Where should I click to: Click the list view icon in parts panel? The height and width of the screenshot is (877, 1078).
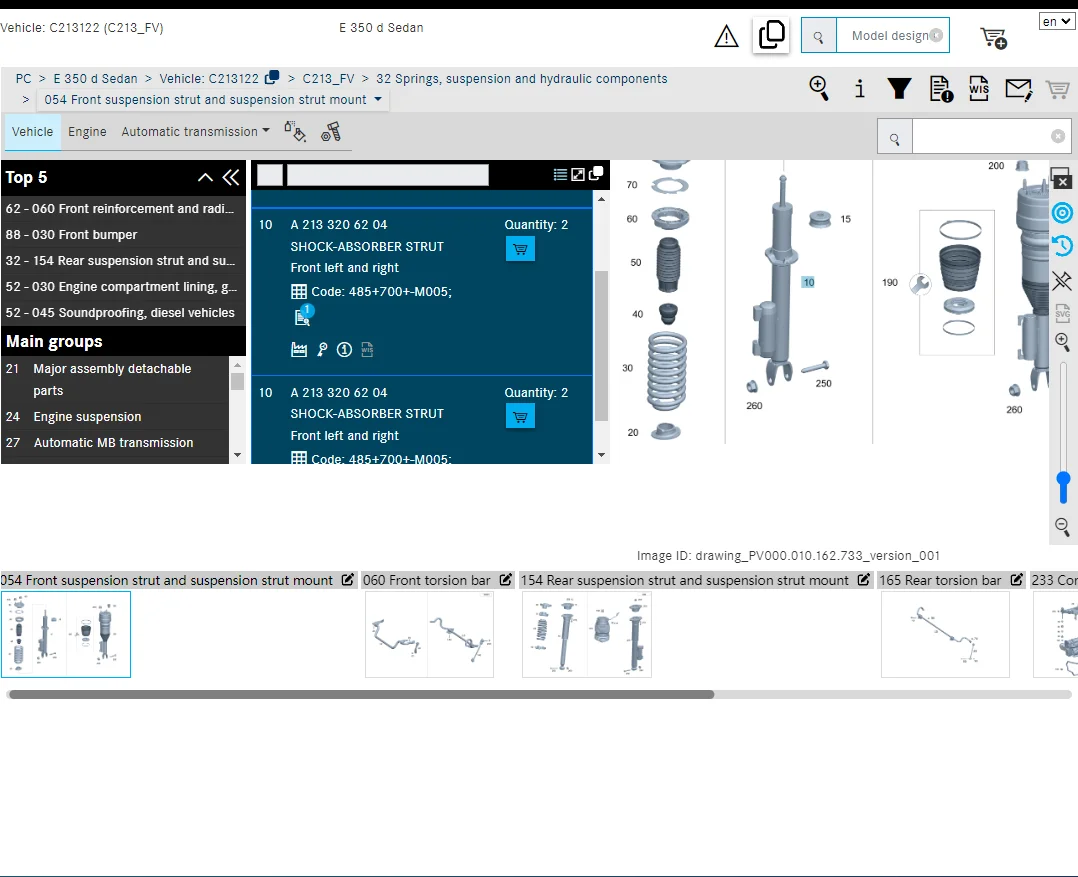(x=560, y=175)
